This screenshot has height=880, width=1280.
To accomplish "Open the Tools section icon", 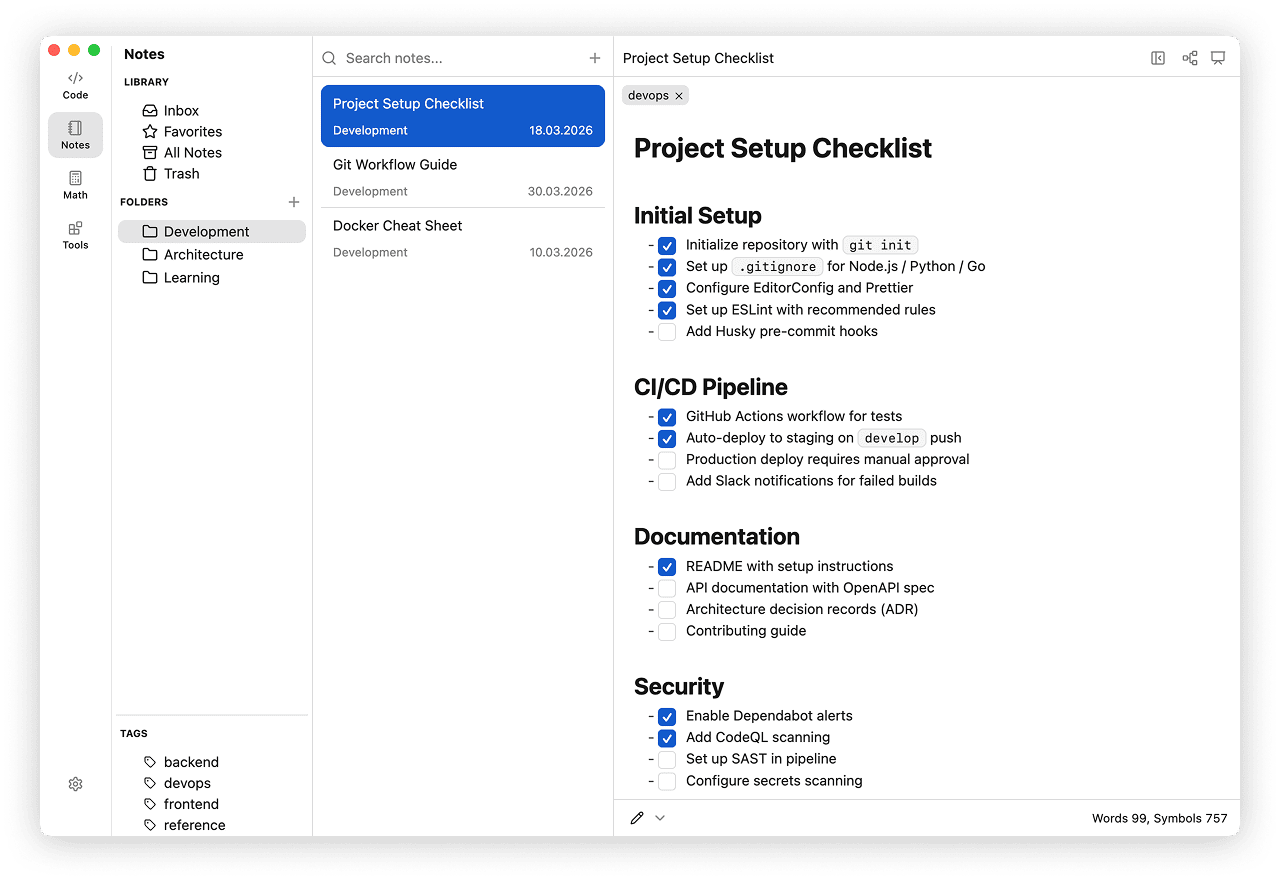I will [x=75, y=235].
